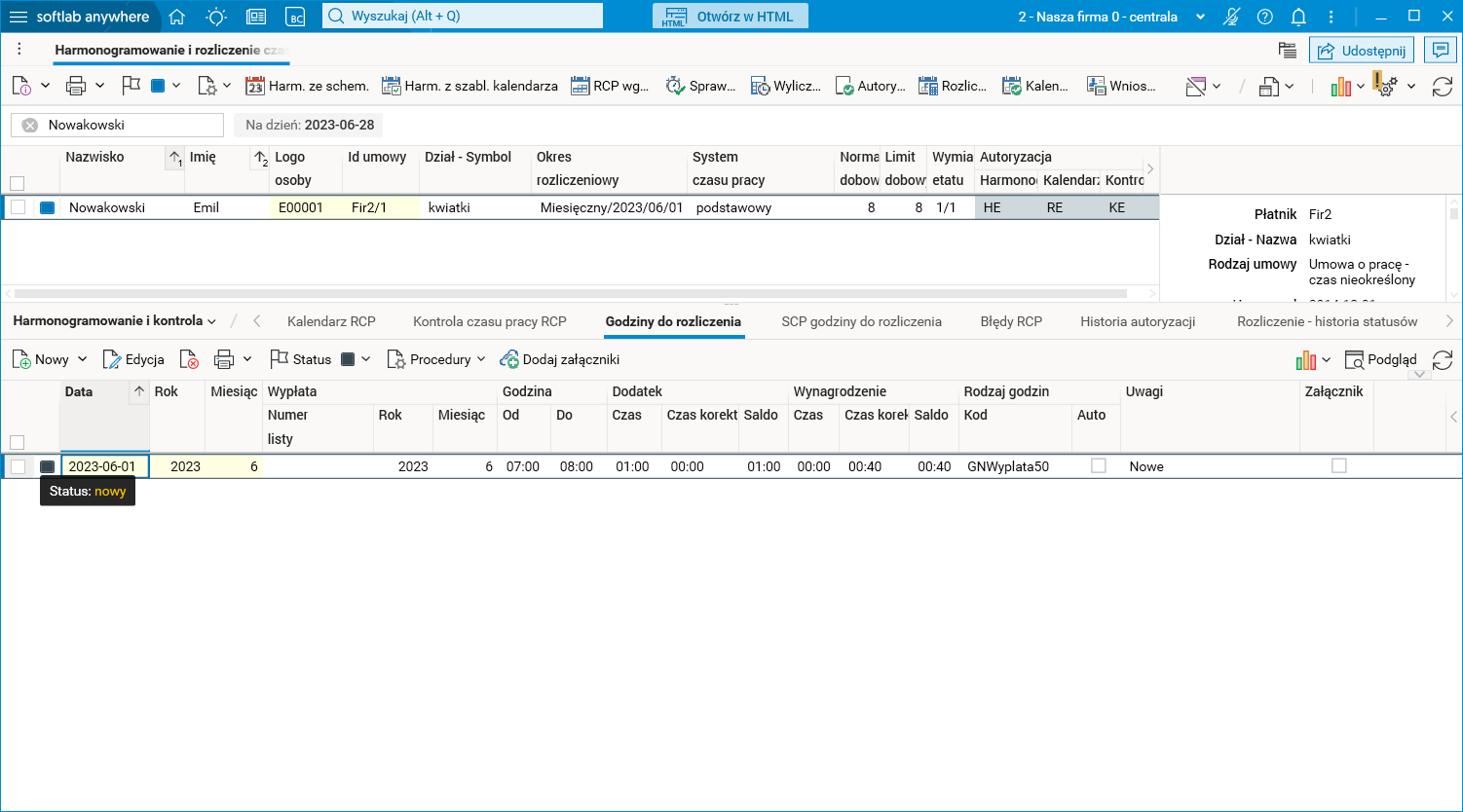1463x812 pixels.
Task: Click the bar chart icon in main toolbar
Action: tap(1341, 87)
